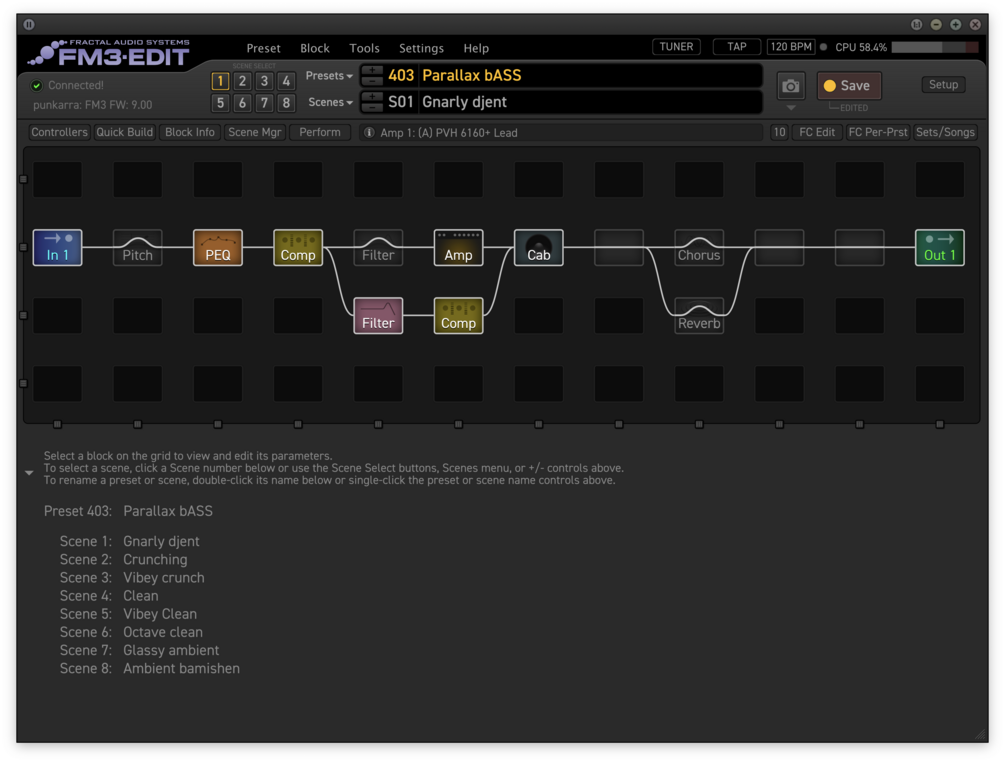Open the Scenes dropdown
This screenshot has width=1005, height=762.
point(330,103)
